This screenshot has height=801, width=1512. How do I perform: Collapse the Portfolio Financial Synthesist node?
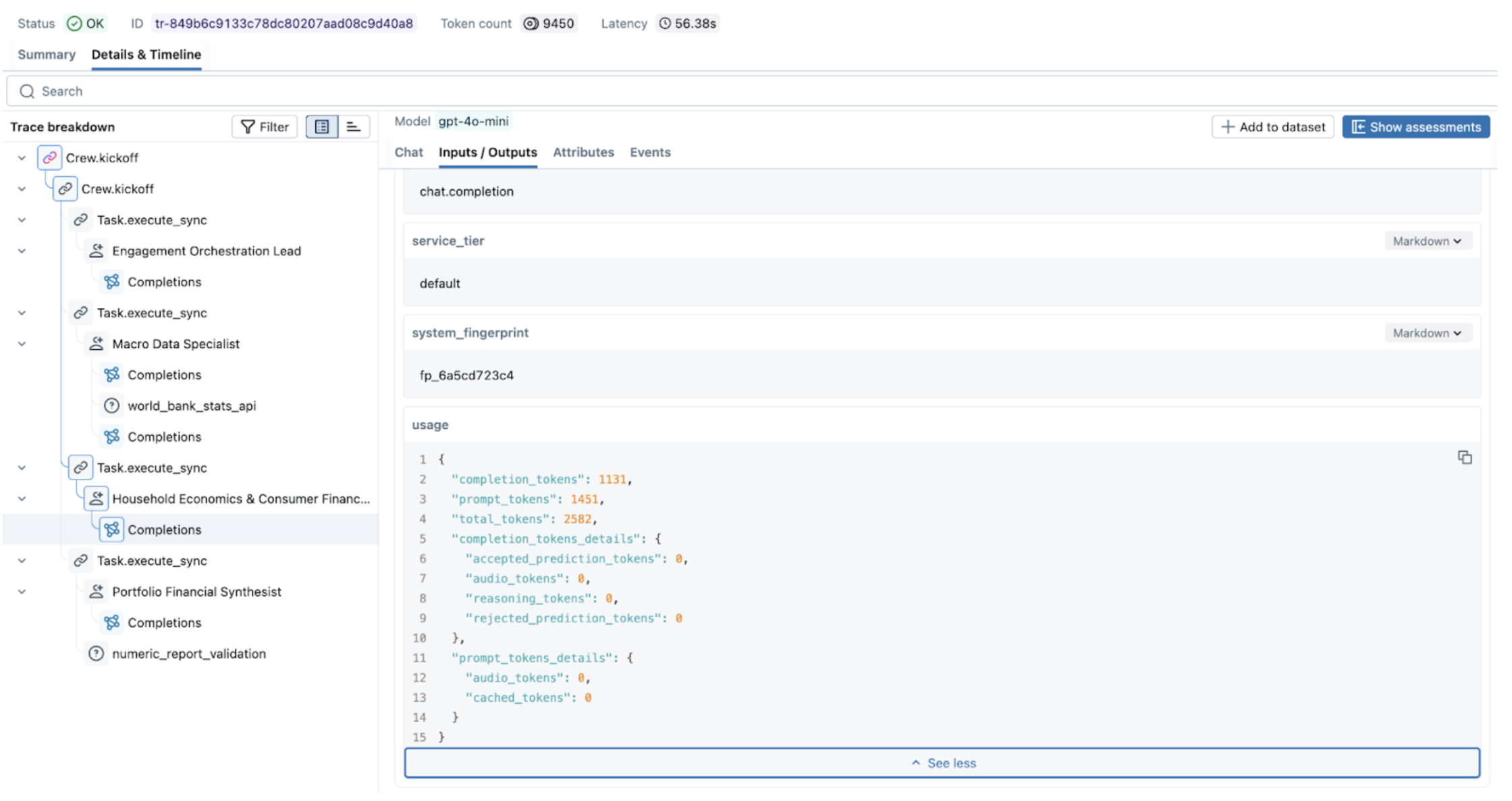pos(22,592)
